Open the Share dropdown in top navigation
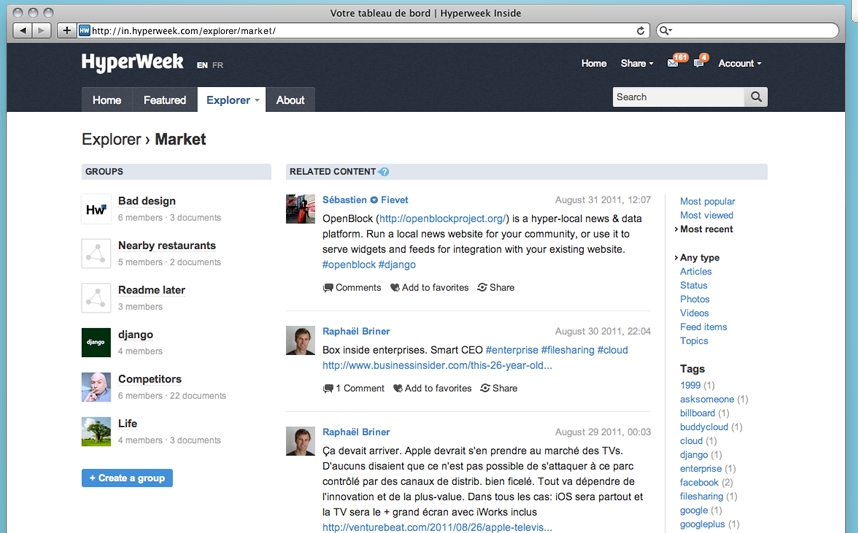Image resolution: width=858 pixels, height=533 pixels. [637, 63]
